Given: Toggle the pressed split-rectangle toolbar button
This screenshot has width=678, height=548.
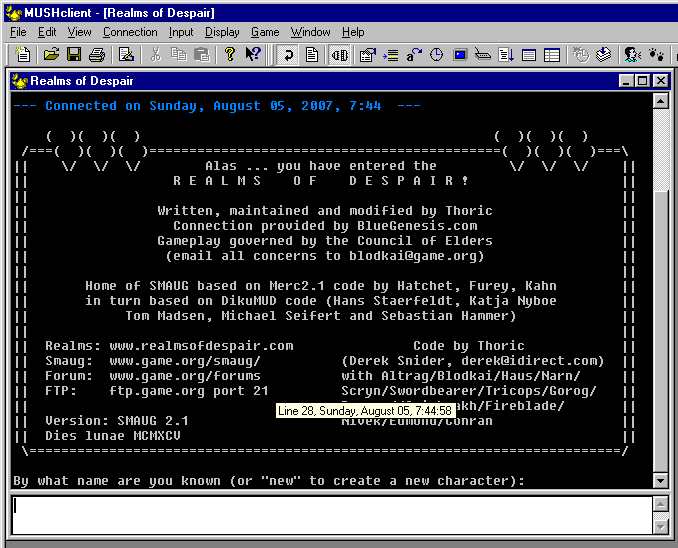Looking at the screenshot, I should 339,55.
